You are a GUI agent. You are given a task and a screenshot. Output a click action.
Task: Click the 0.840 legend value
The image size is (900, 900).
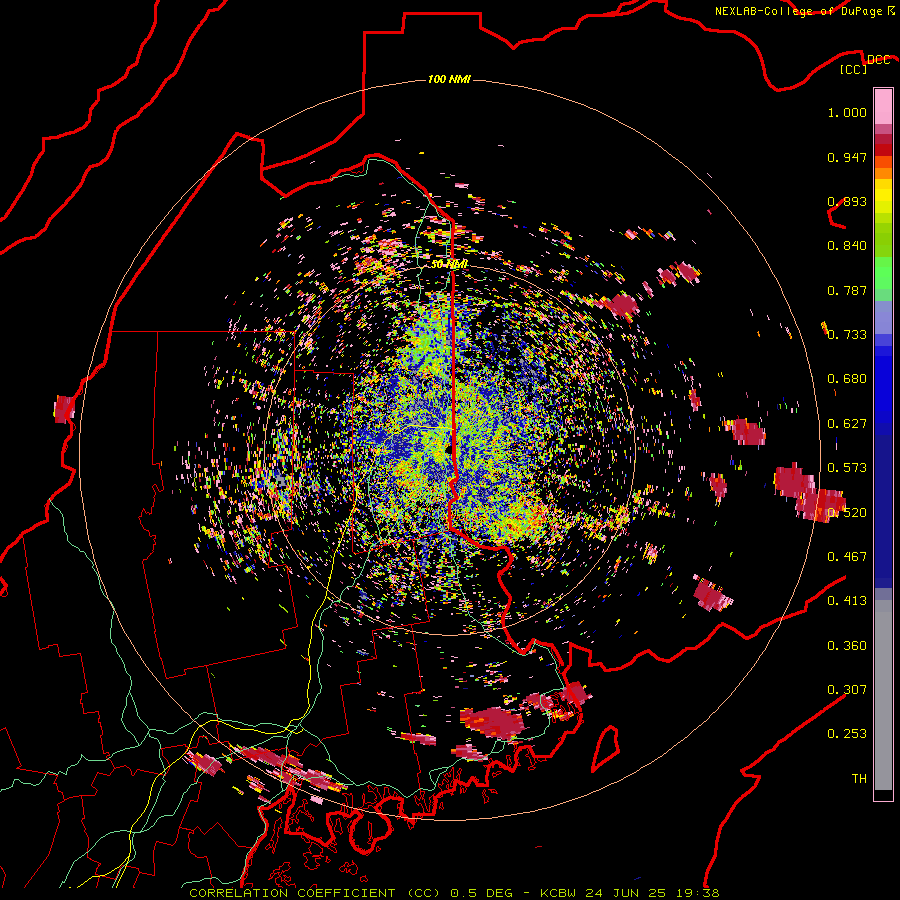(847, 246)
